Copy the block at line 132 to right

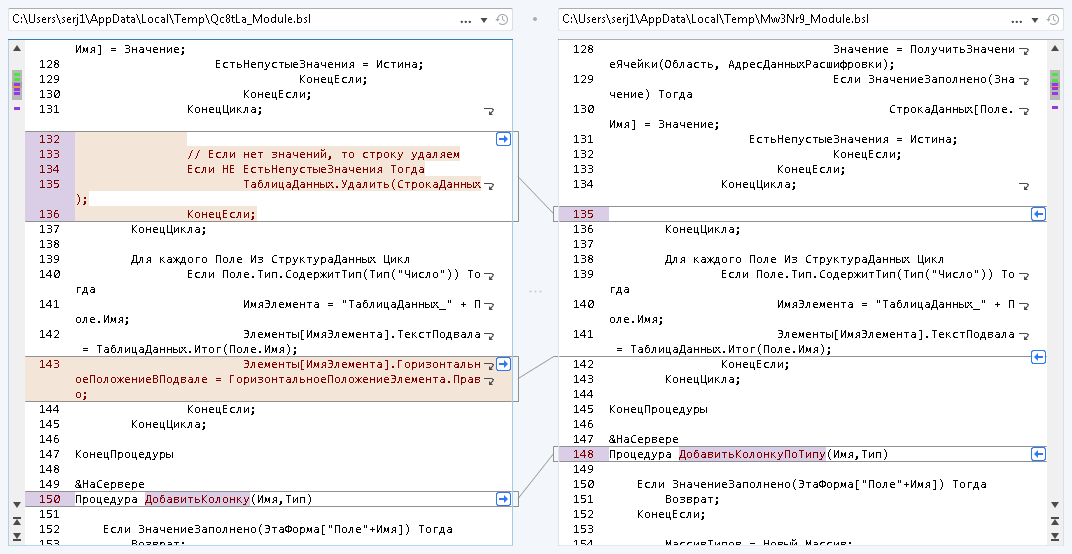503,139
